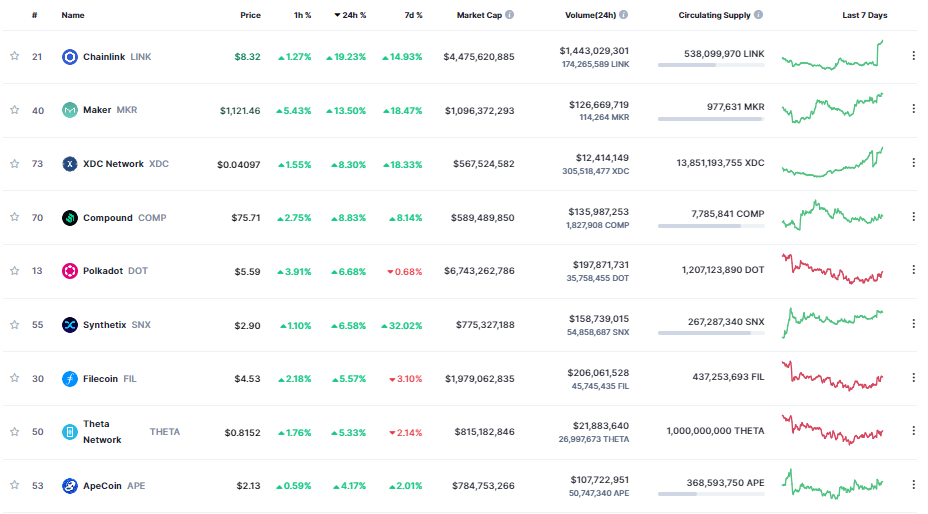Open the Compound COMP coin page
Viewport: 928px width, 514px height.
pyautogui.click(x=125, y=218)
